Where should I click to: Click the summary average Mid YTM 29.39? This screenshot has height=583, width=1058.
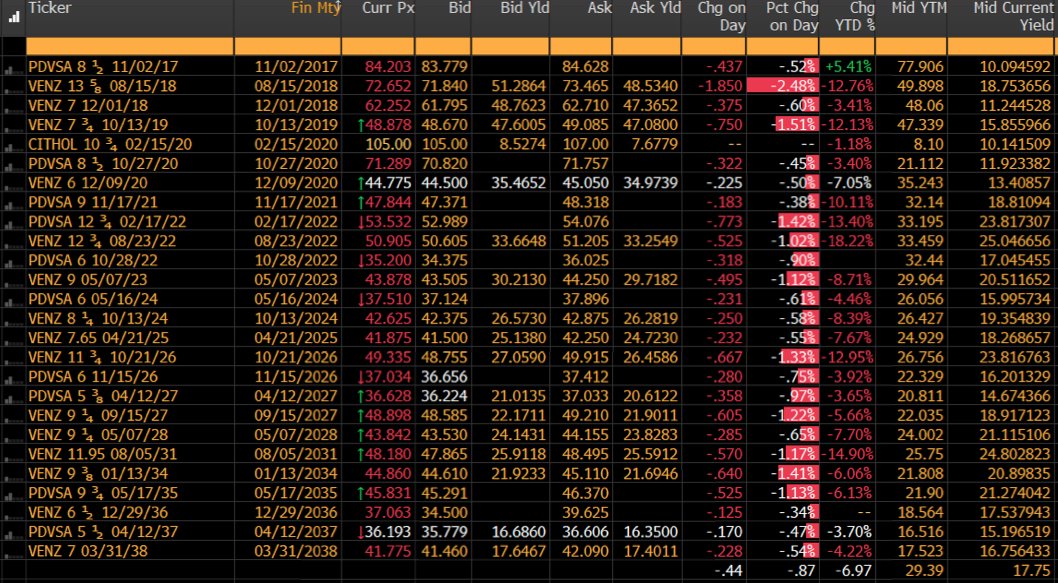[926, 570]
